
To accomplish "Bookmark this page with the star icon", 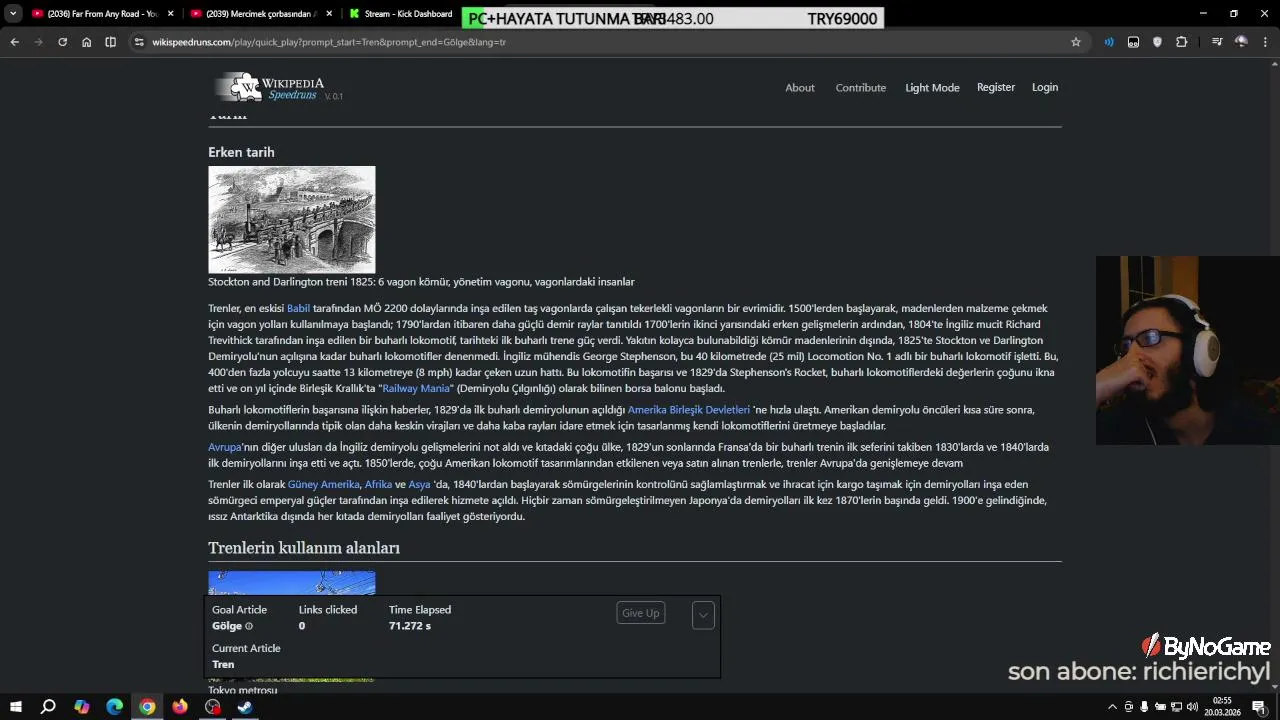I will pyautogui.click(x=1076, y=42).
